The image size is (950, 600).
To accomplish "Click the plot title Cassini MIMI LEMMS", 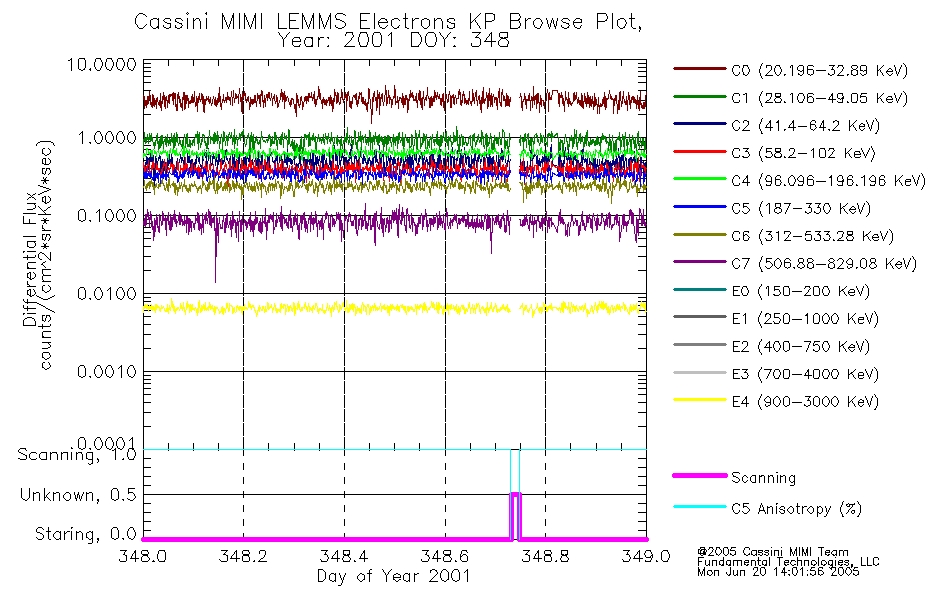I will [240, 22].
